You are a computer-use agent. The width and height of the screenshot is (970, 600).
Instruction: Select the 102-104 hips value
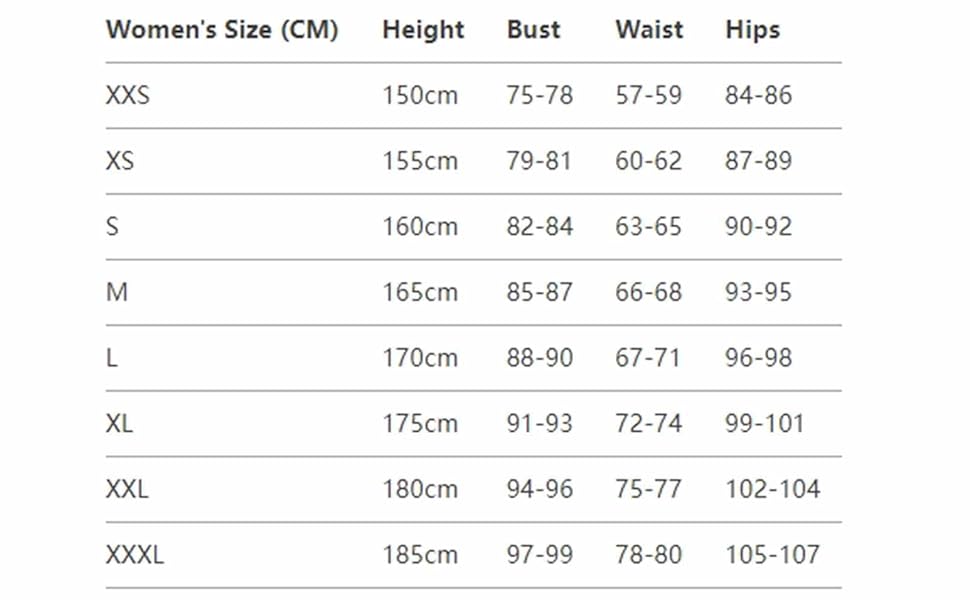(773, 489)
